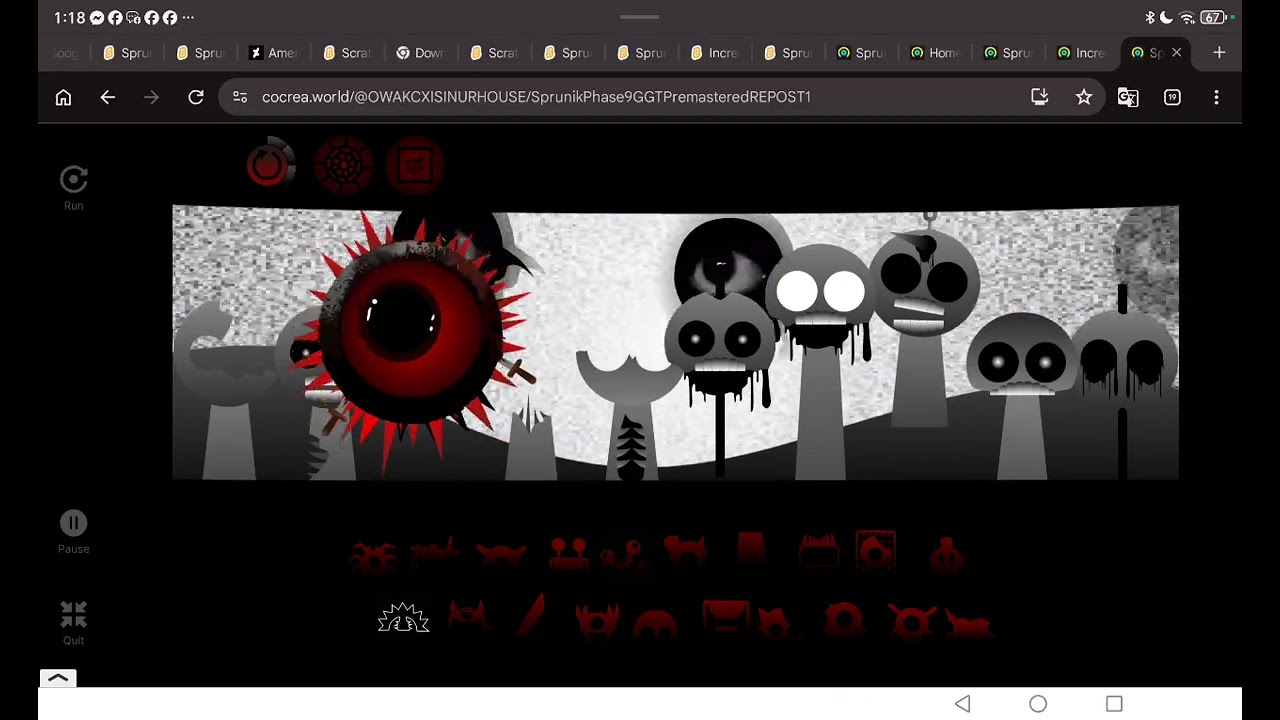Select the round ring-eye character icon

pyautogui.click(x=843, y=620)
